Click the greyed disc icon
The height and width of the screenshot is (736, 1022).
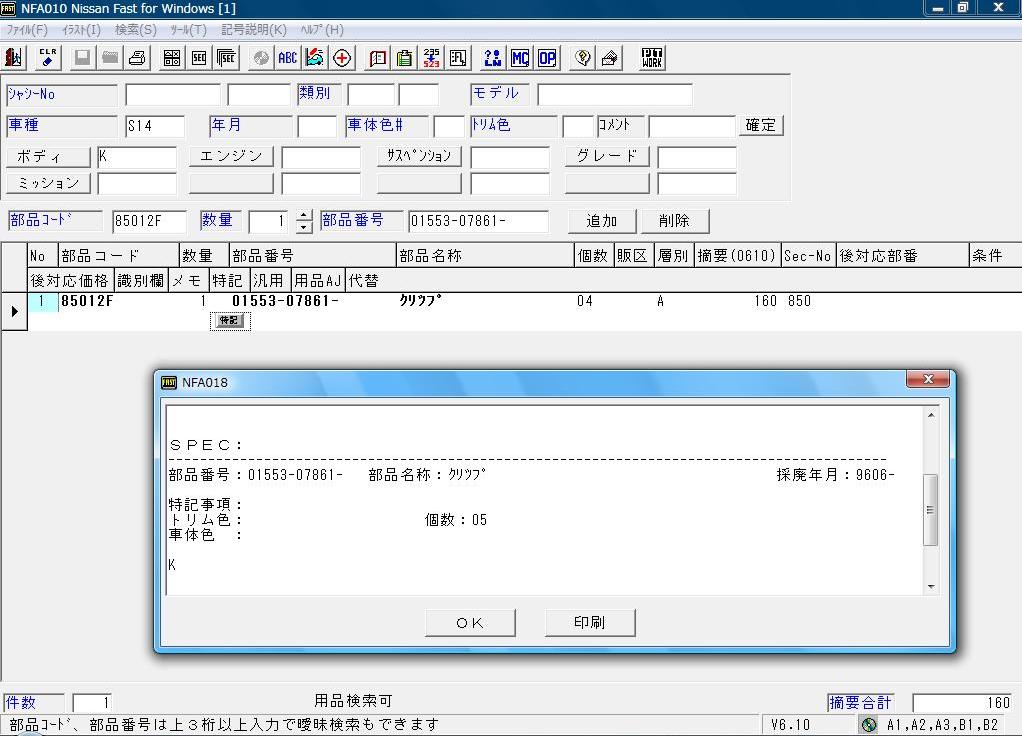click(x=261, y=58)
